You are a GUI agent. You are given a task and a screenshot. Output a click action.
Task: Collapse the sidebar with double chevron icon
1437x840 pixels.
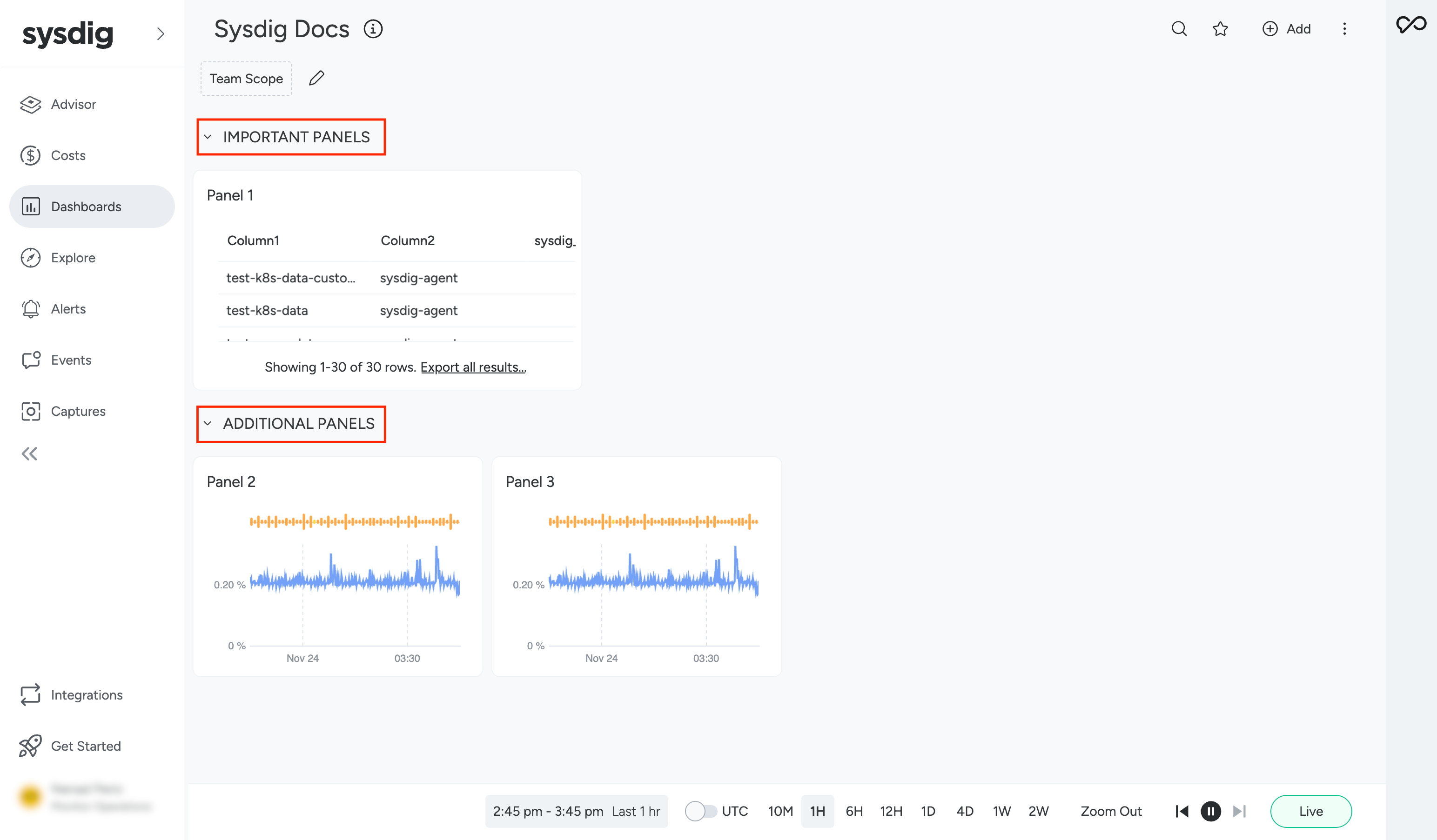(x=30, y=453)
